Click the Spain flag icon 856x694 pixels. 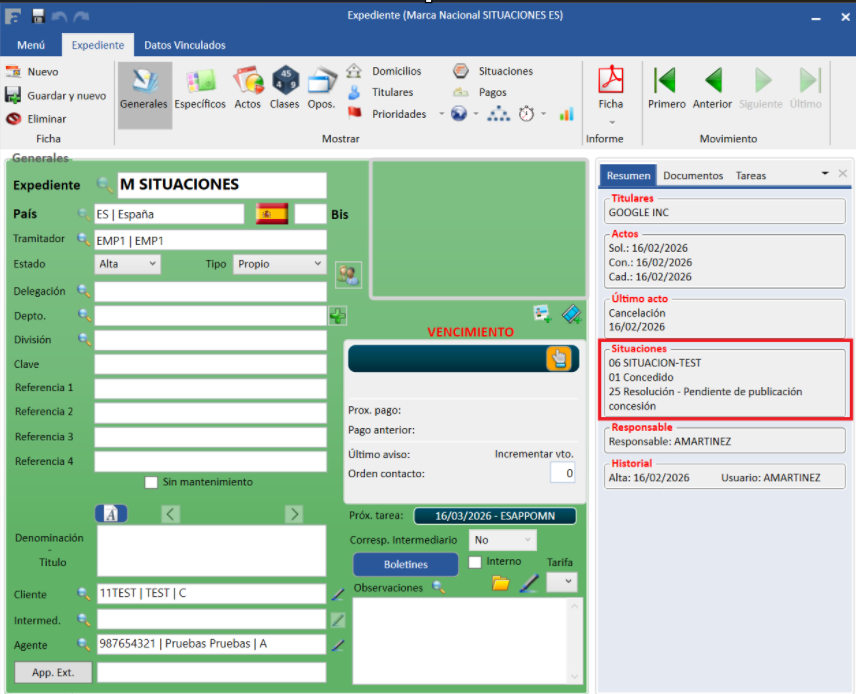(x=272, y=214)
